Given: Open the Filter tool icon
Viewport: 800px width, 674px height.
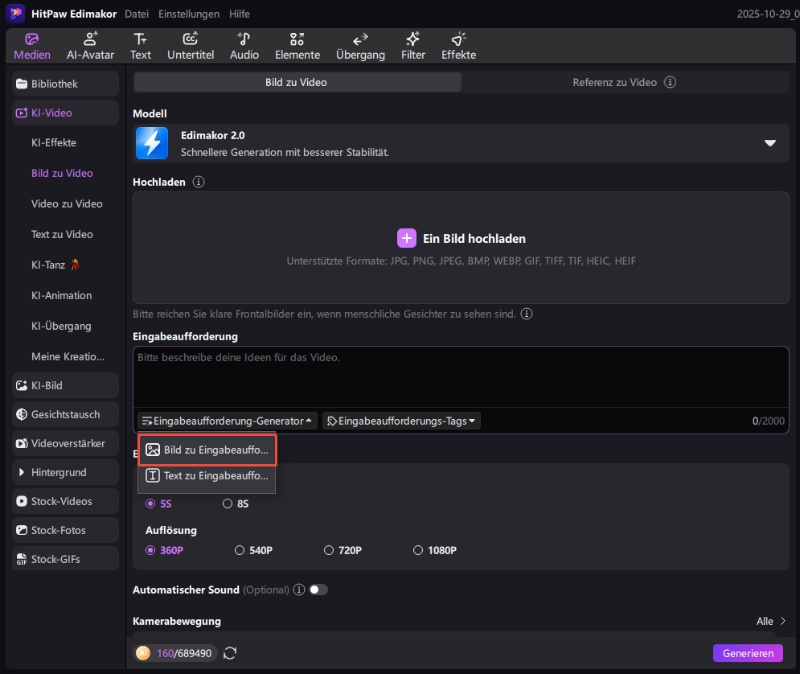Looking at the screenshot, I should tap(413, 46).
